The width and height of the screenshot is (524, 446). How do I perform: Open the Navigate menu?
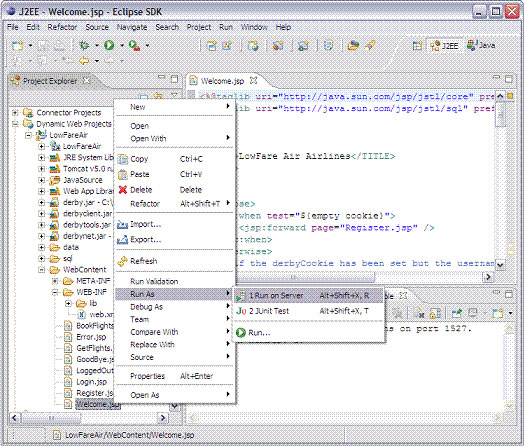coord(132,27)
